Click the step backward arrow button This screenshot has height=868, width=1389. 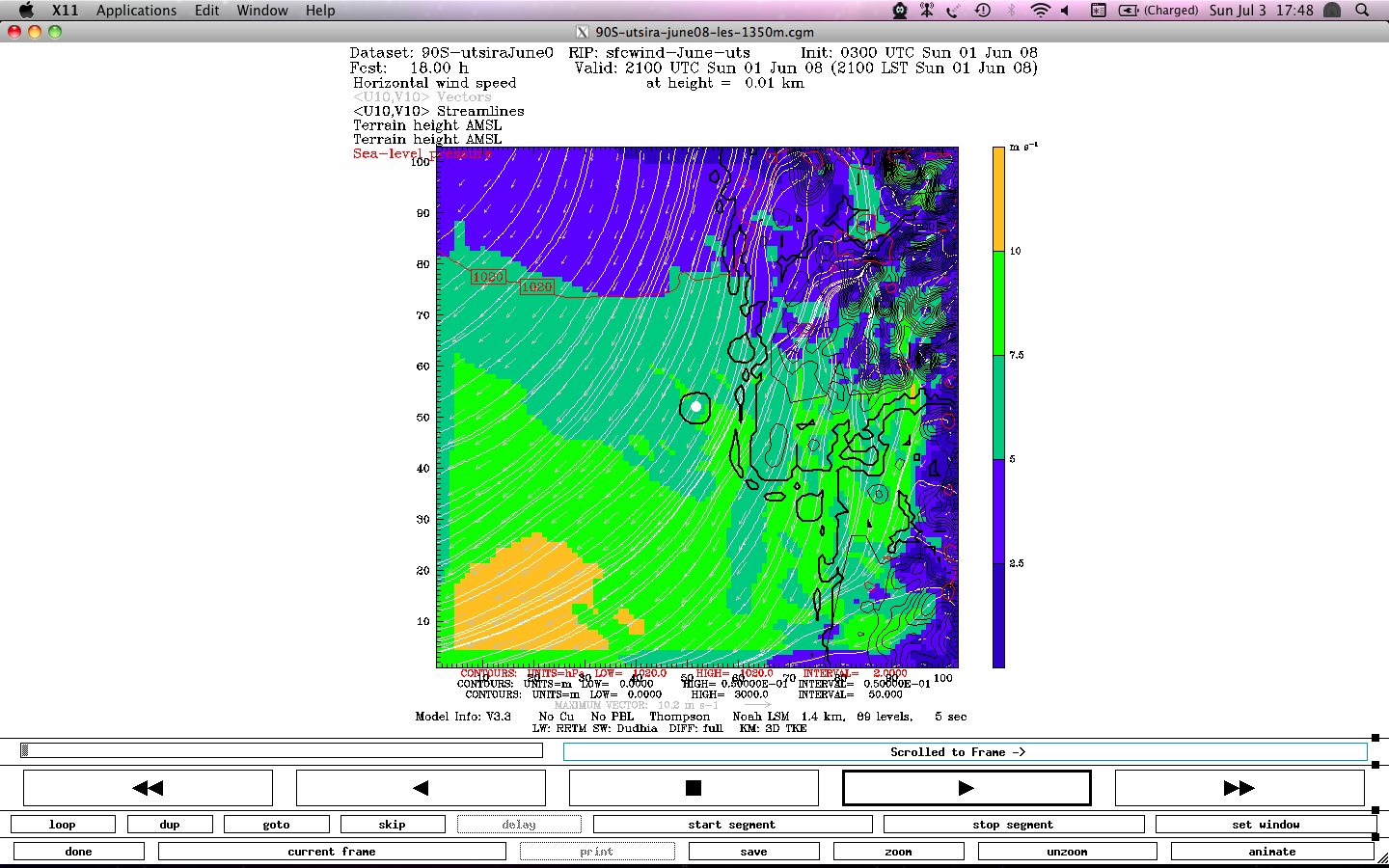pyautogui.click(x=421, y=788)
